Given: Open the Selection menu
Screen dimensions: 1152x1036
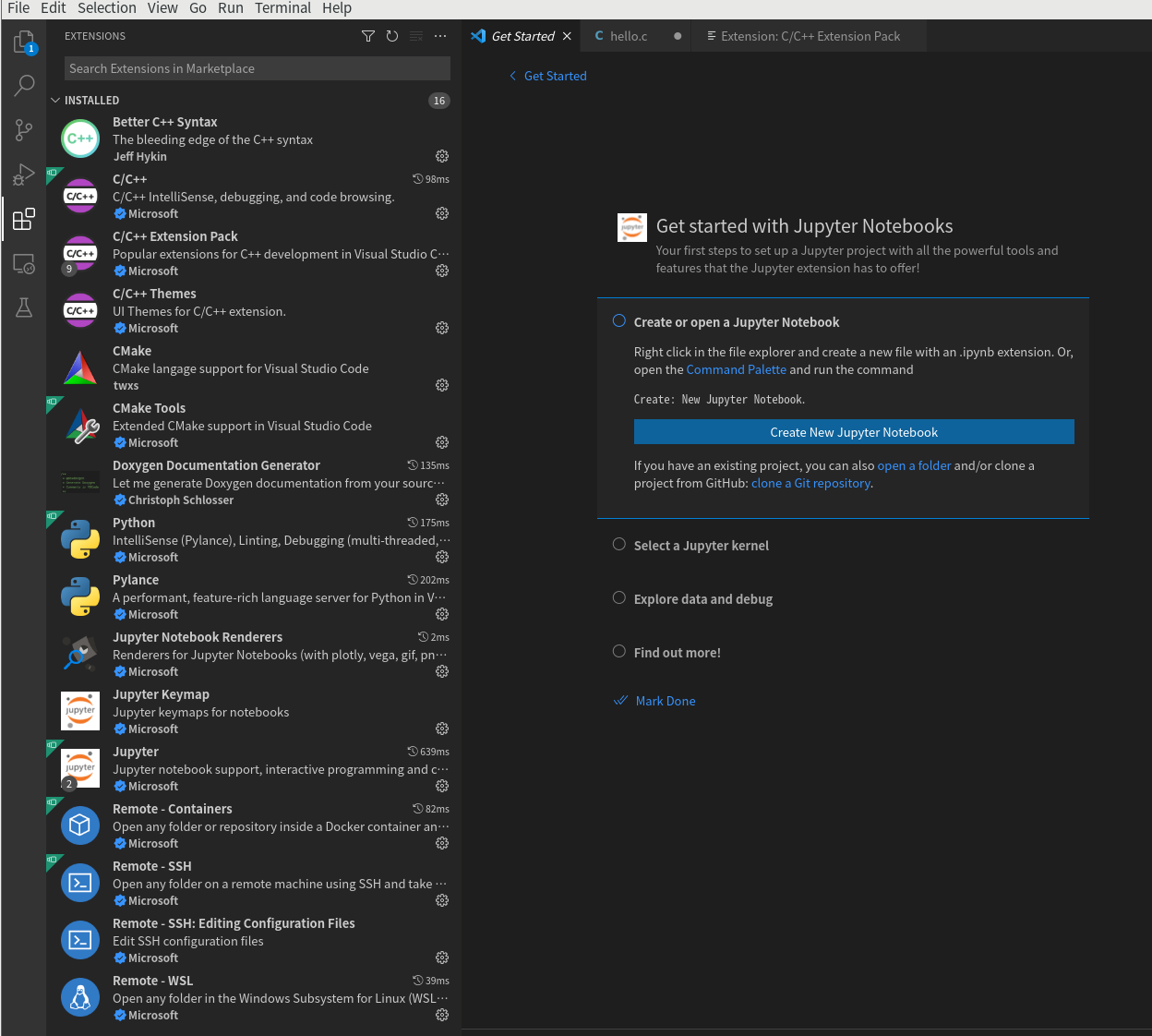Looking at the screenshot, I should (x=107, y=8).
